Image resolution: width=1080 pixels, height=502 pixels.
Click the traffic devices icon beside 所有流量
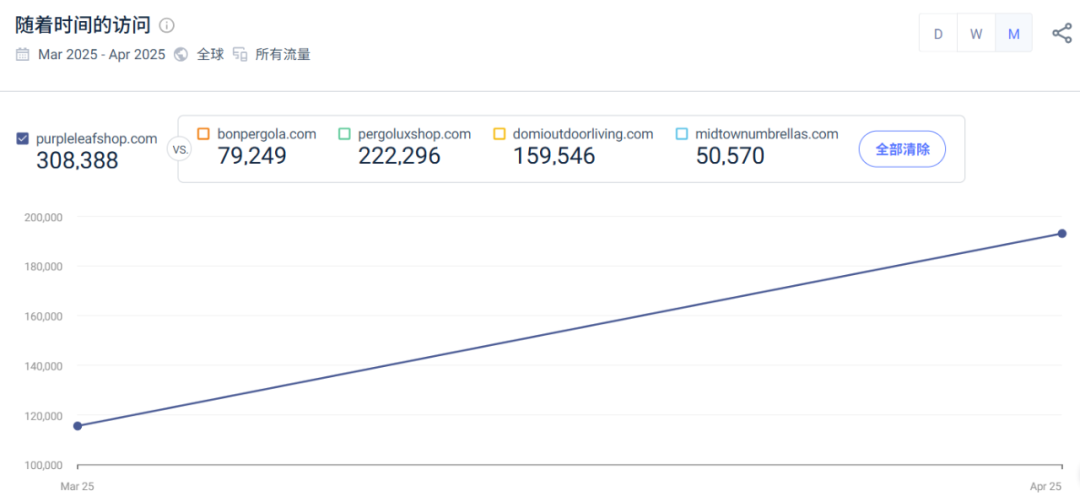pos(240,55)
